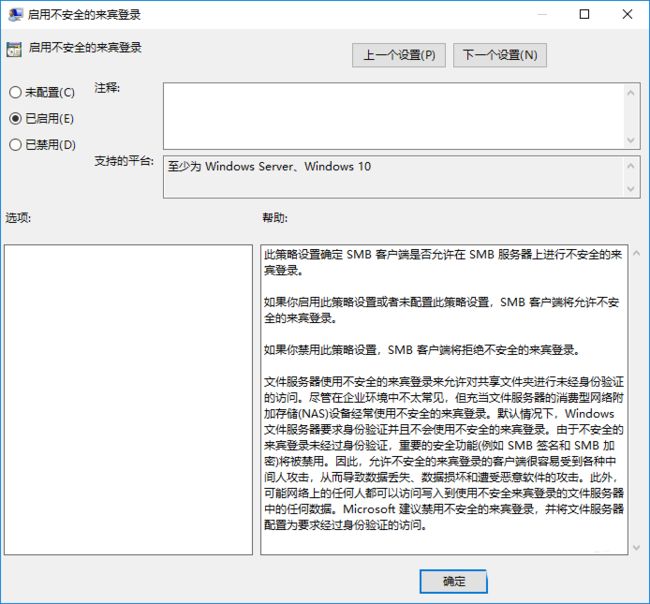Click the 帮助 label
Image resolution: width=650 pixels, height=604 pixels.
pyautogui.click(x=275, y=218)
